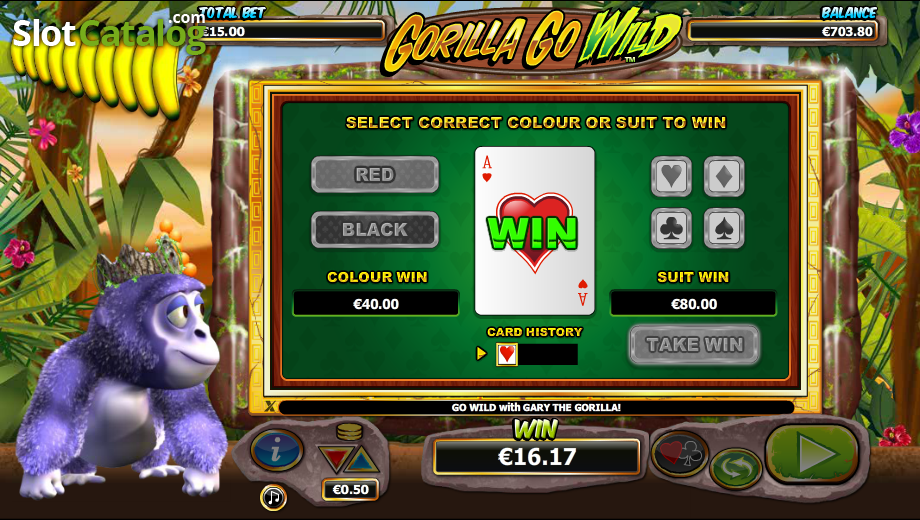Screen dimensions: 920x520
Task: Choose the hearts suit button
Action: [x=671, y=176]
